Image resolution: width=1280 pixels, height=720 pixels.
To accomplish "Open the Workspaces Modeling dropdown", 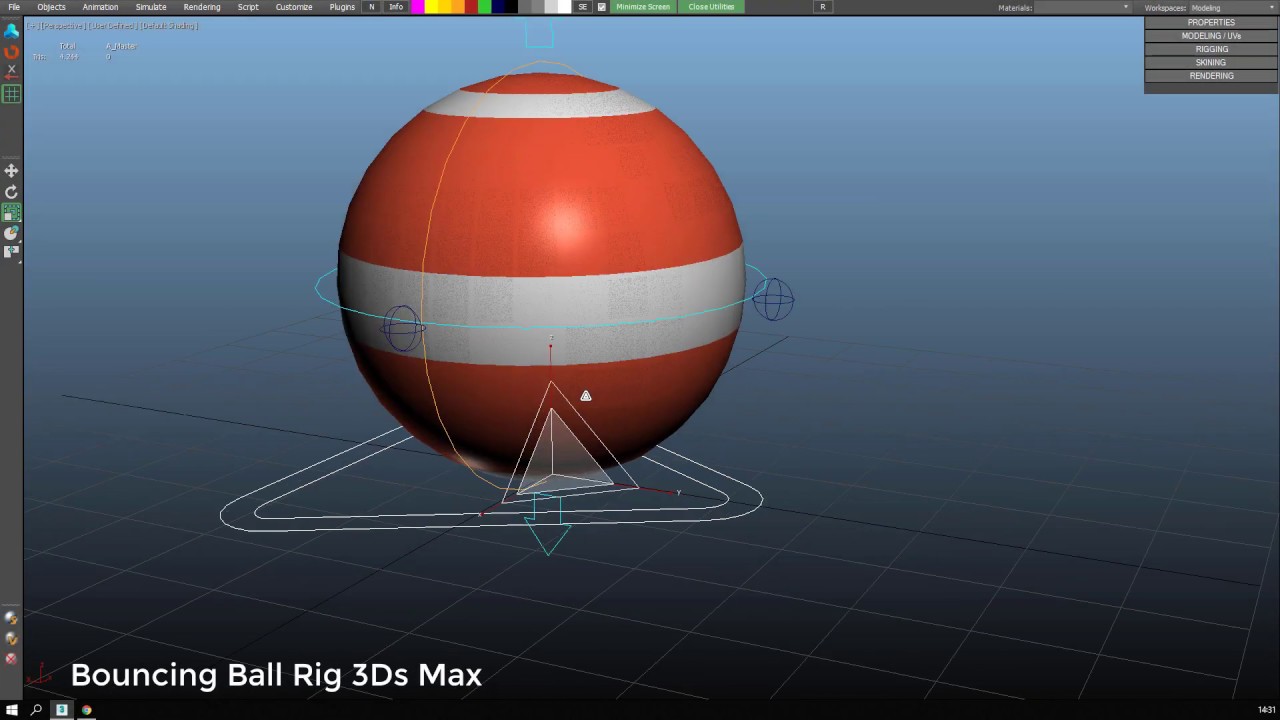I will [x=1231, y=7].
